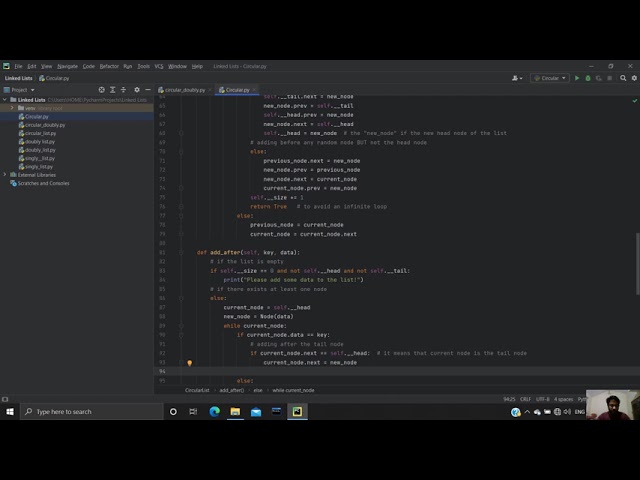The image size is (640, 480).
Task: Open the user account icon menu
Action: coord(517,78)
